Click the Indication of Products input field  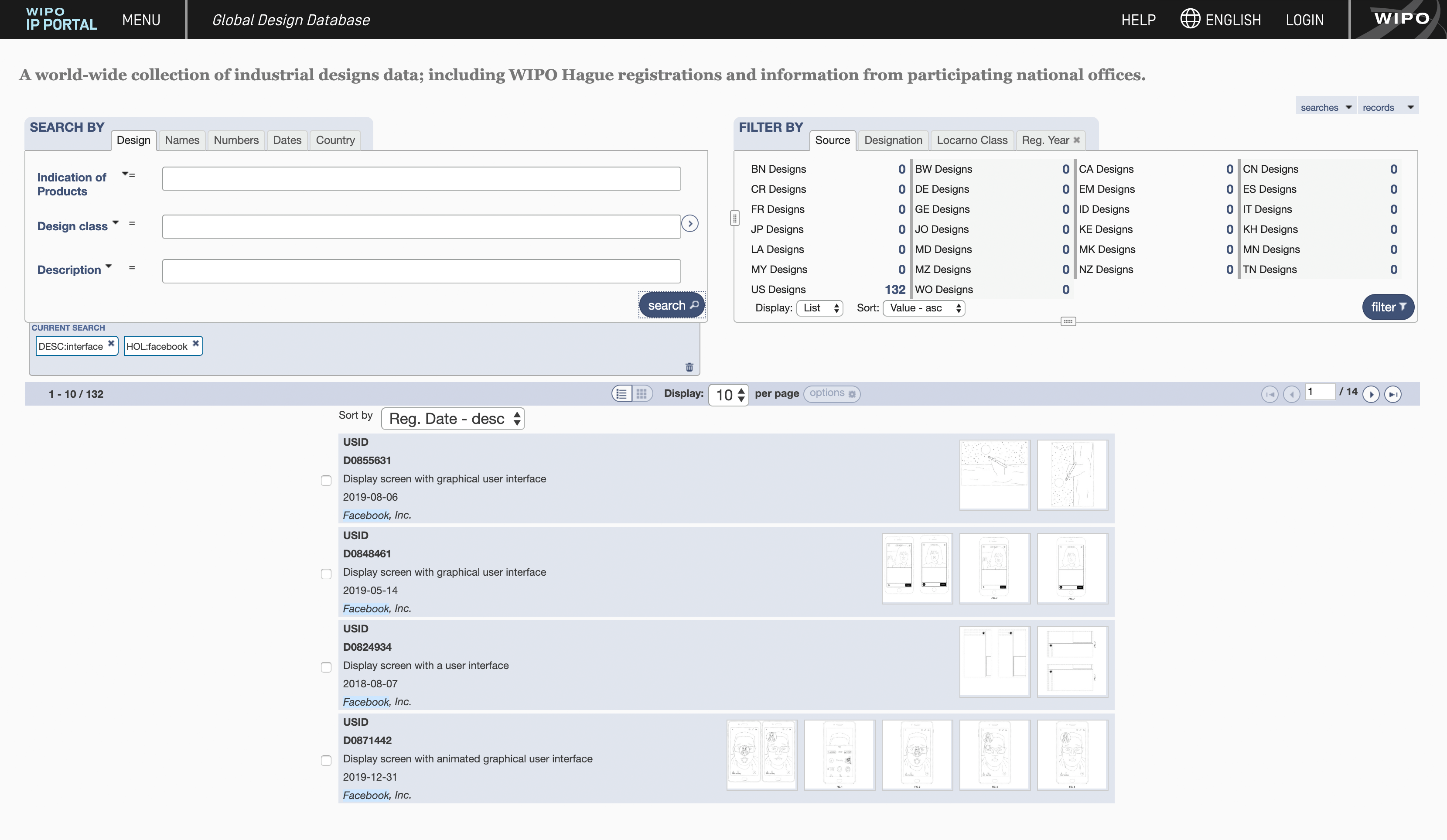tap(421, 178)
